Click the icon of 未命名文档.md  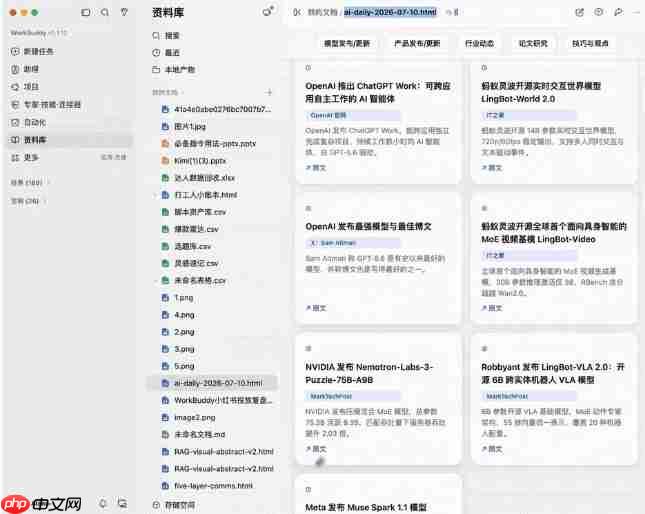point(165,435)
